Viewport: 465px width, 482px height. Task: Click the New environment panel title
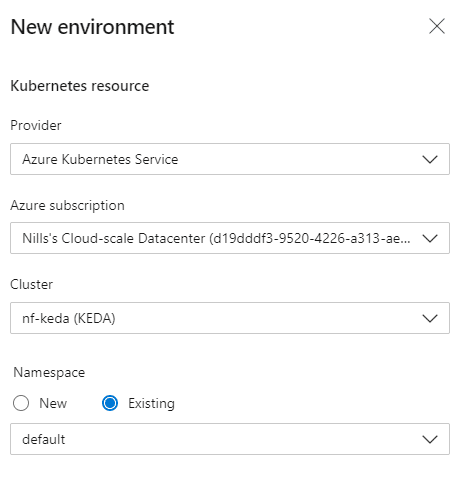(x=92, y=27)
